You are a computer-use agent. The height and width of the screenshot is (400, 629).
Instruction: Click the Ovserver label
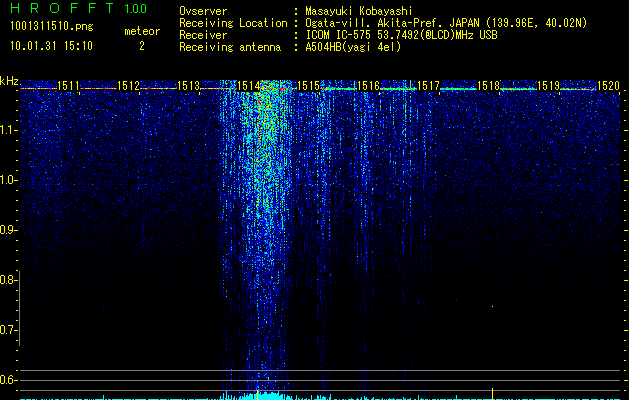pyautogui.click(x=203, y=12)
